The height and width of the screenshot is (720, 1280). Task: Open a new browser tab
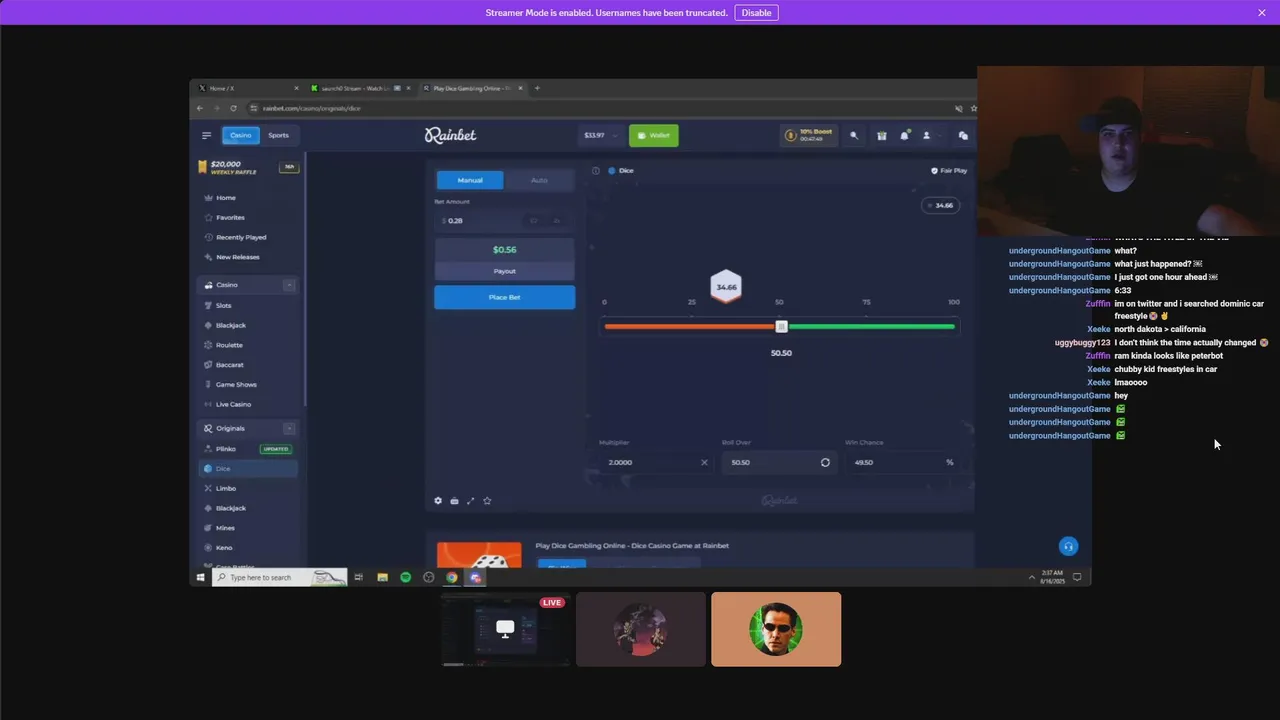pos(537,88)
